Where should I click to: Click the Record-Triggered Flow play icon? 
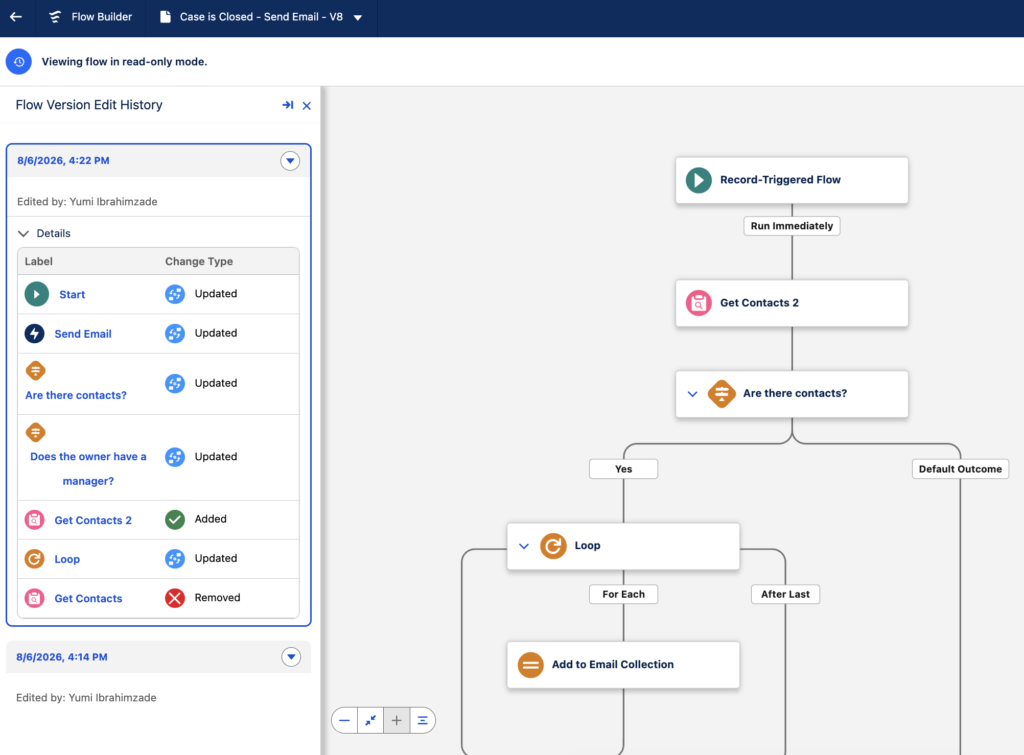tap(699, 180)
